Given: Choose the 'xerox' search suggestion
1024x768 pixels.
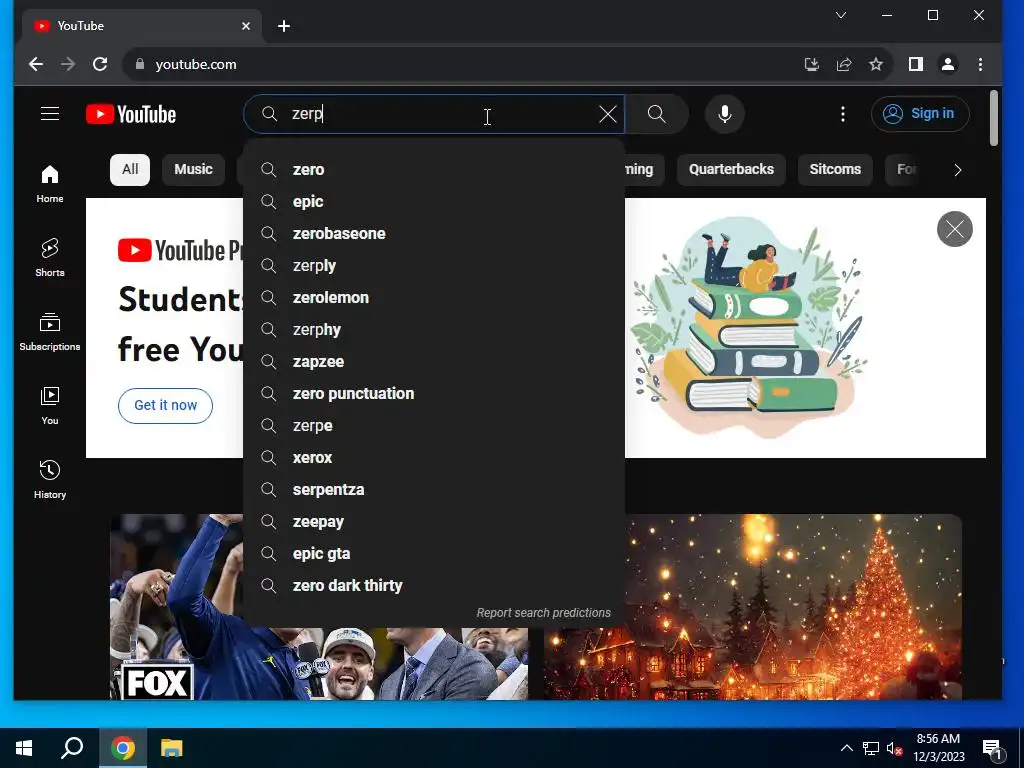Looking at the screenshot, I should pyautogui.click(x=434, y=458).
